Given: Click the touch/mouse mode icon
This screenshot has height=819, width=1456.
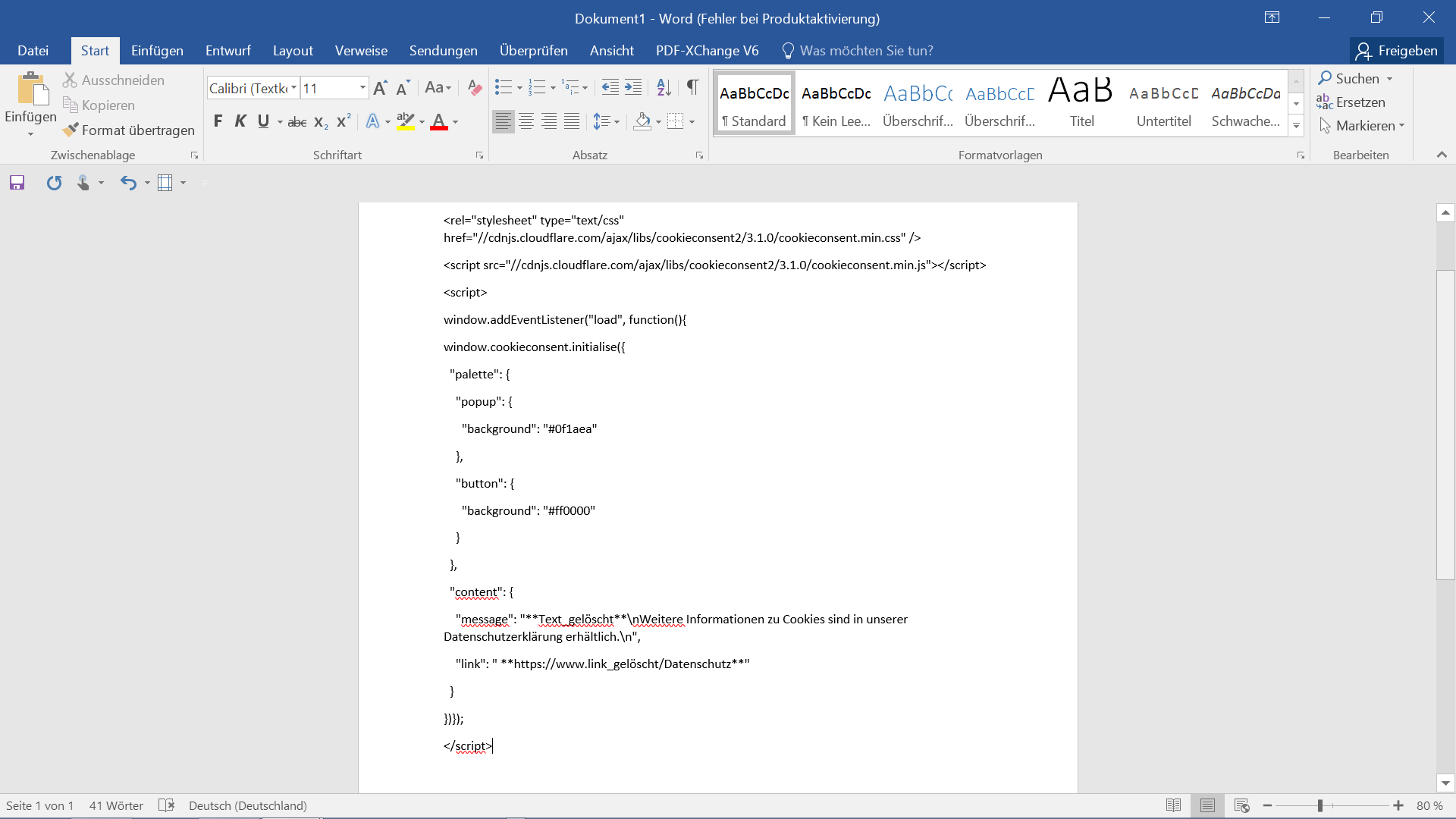Looking at the screenshot, I should (83, 183).
